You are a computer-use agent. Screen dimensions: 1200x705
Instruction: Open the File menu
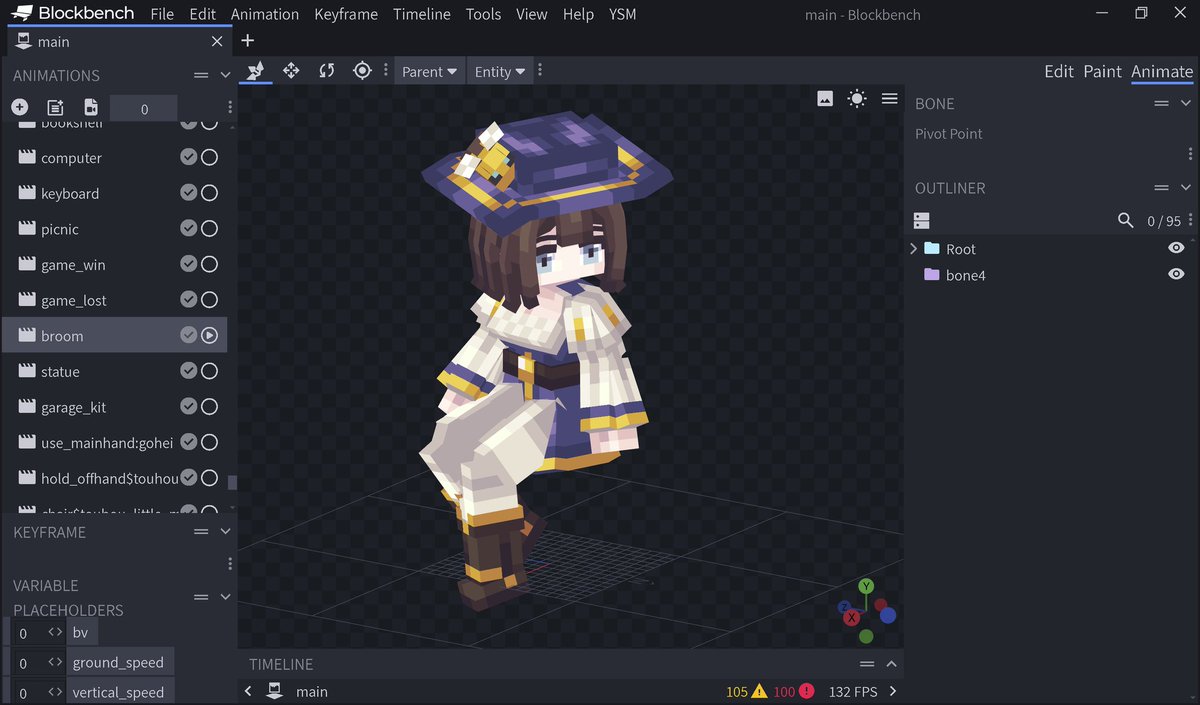click(x=162, y=14)
